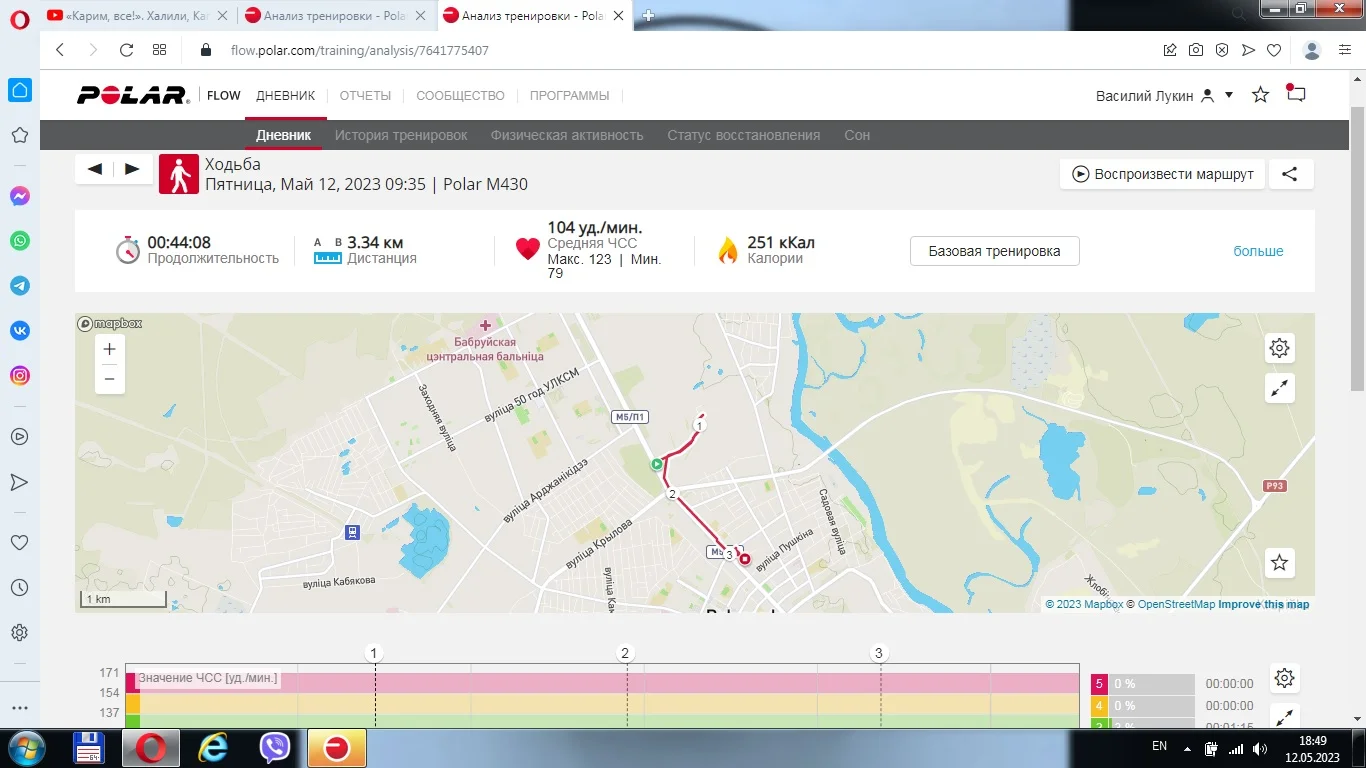Expand the map to fullscreen
The height and width of the screenshot is (768, 1366).
(x=1279, y=389)
